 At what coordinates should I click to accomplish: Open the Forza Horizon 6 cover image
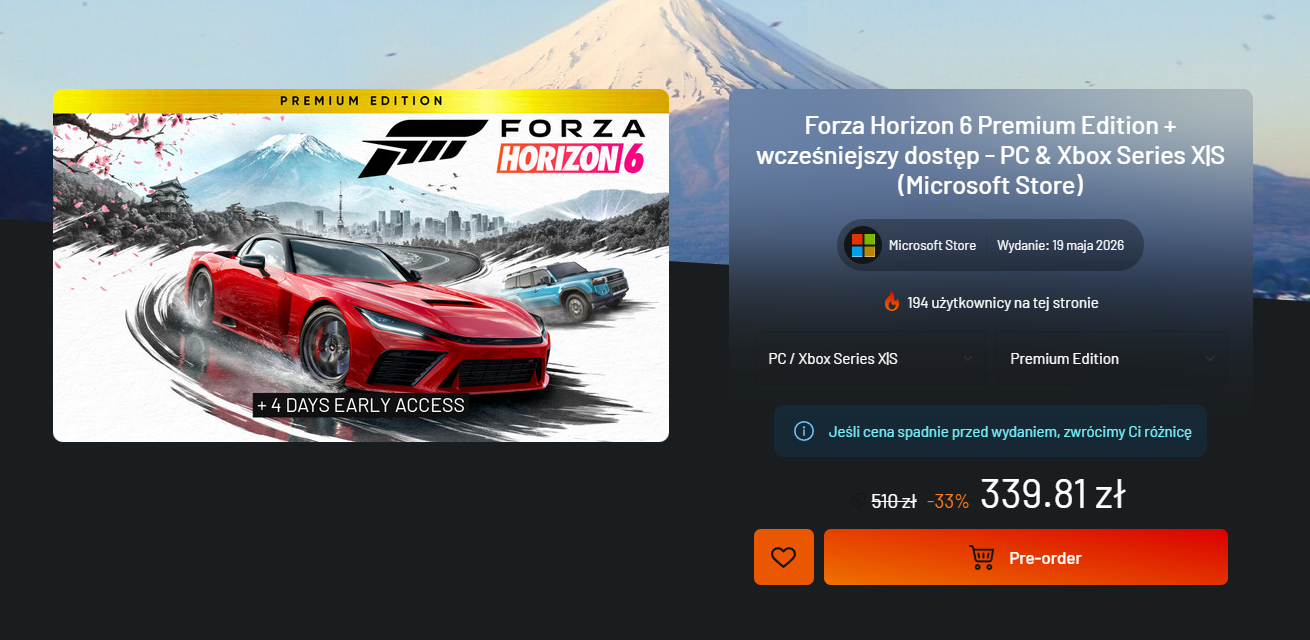(361, 265)
